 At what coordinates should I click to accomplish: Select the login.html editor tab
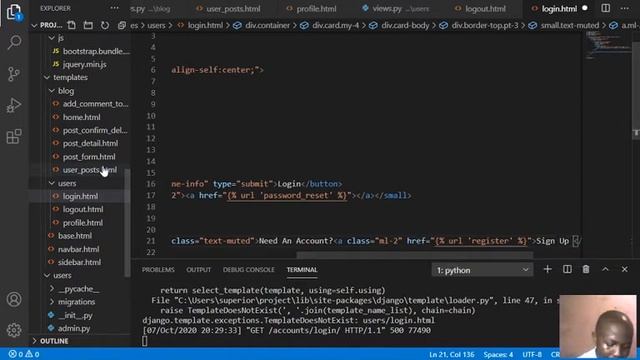tap(559, 9)
